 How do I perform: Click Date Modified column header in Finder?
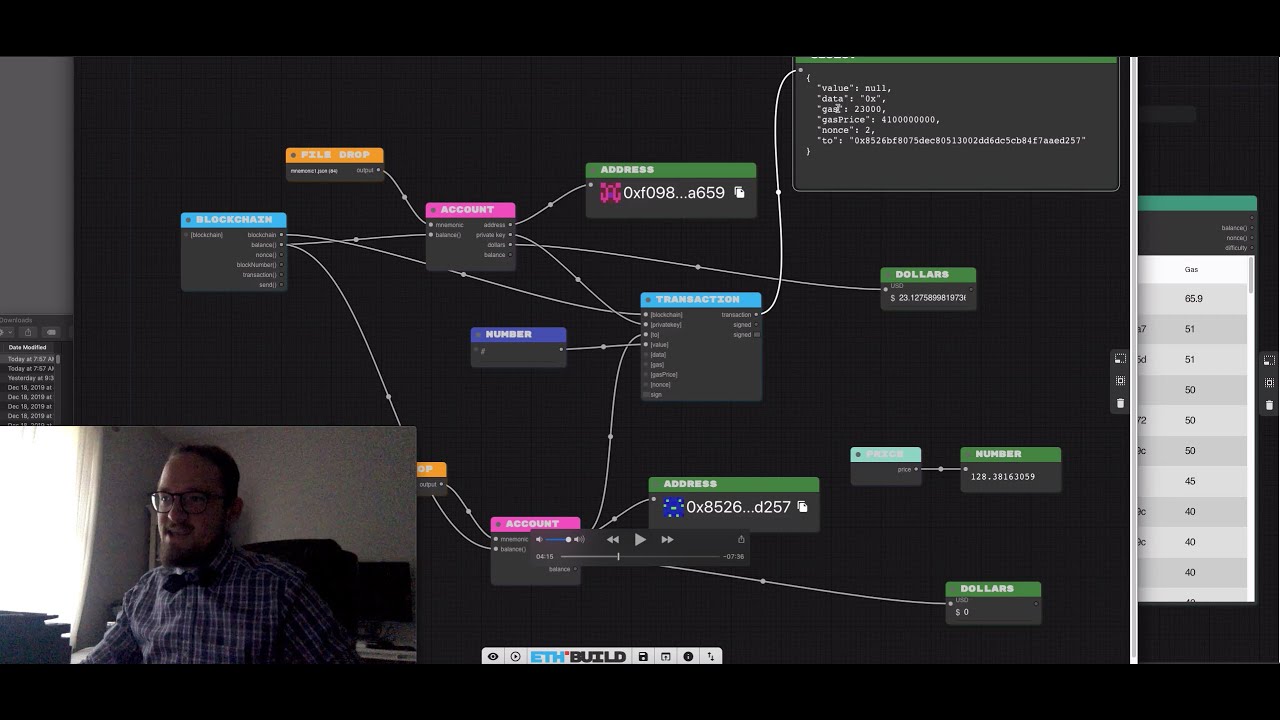pyautogui.click(x=28, y=347)
